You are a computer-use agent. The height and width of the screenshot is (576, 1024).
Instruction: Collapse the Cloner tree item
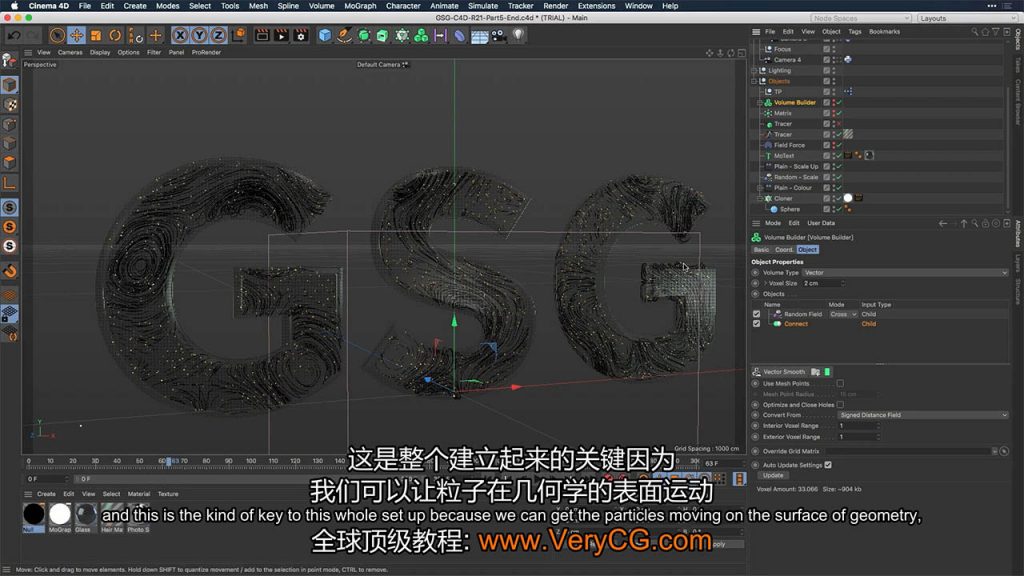pyautogui.click(x=759, y=199)
